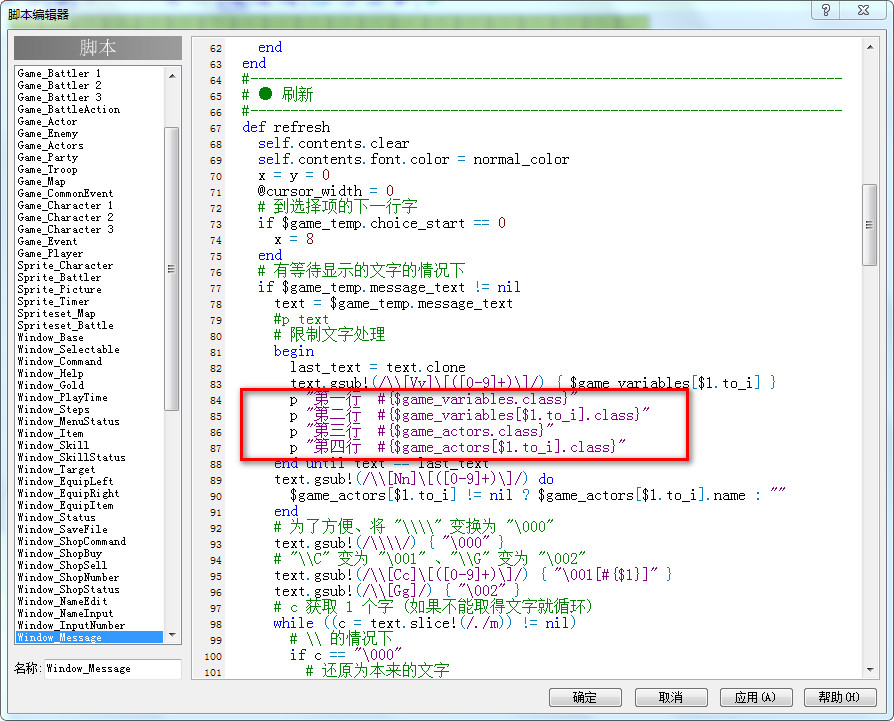Select Game_Character 2 script
The image size is (894, 721).
point(66,217)
